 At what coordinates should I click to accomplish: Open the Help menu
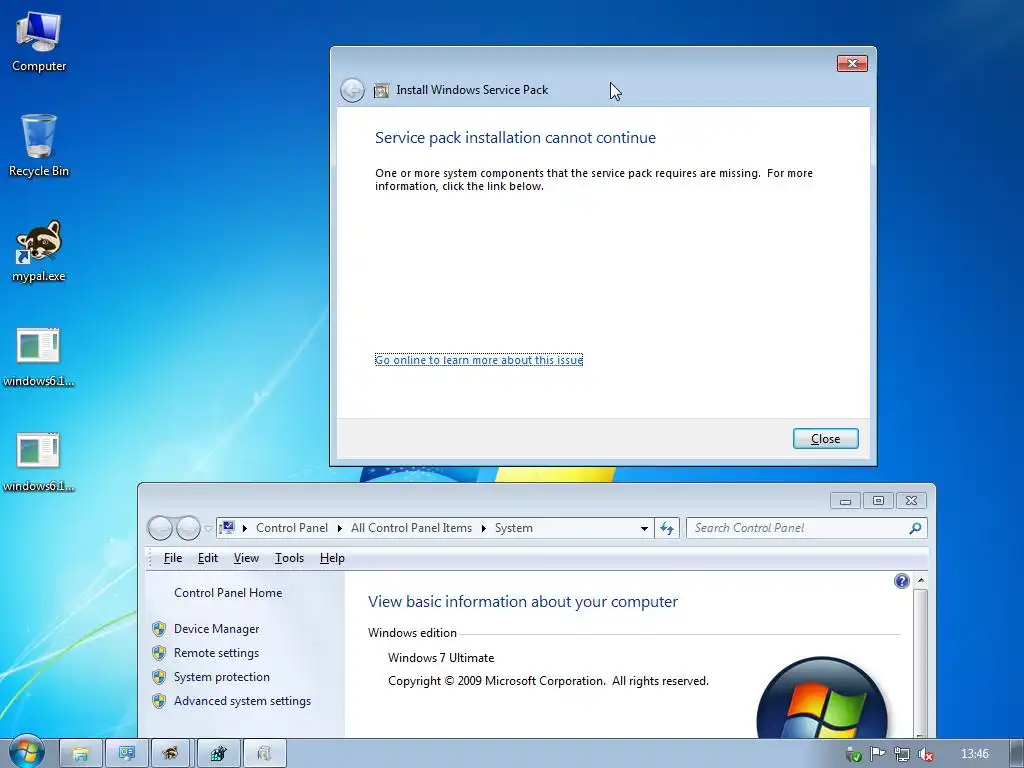pyautogui.click(x=332, y=558)
